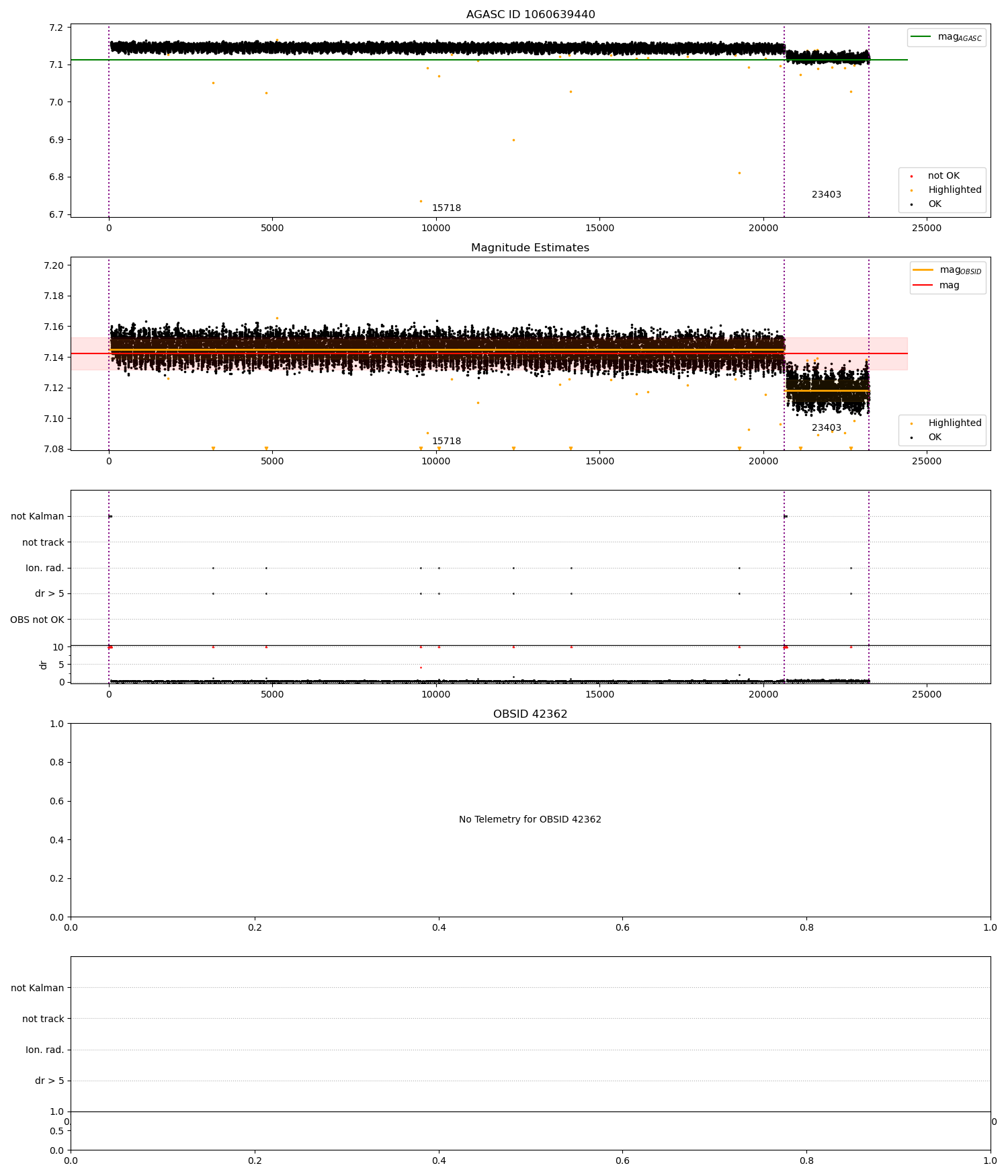Viewport: 1008px width, 1176px height.
Task: Click the 'dr' y-axis label
Action: click(x=44, y=665)
